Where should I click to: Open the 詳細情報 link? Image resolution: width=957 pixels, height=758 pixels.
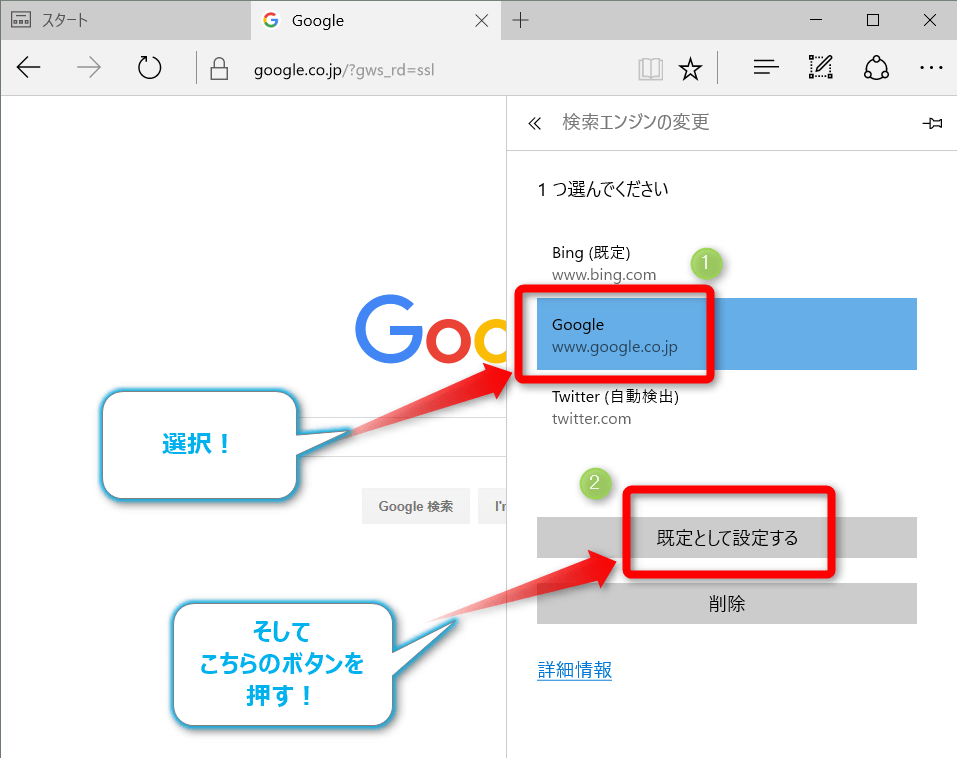pyautogui.click(x=574, y=670)
